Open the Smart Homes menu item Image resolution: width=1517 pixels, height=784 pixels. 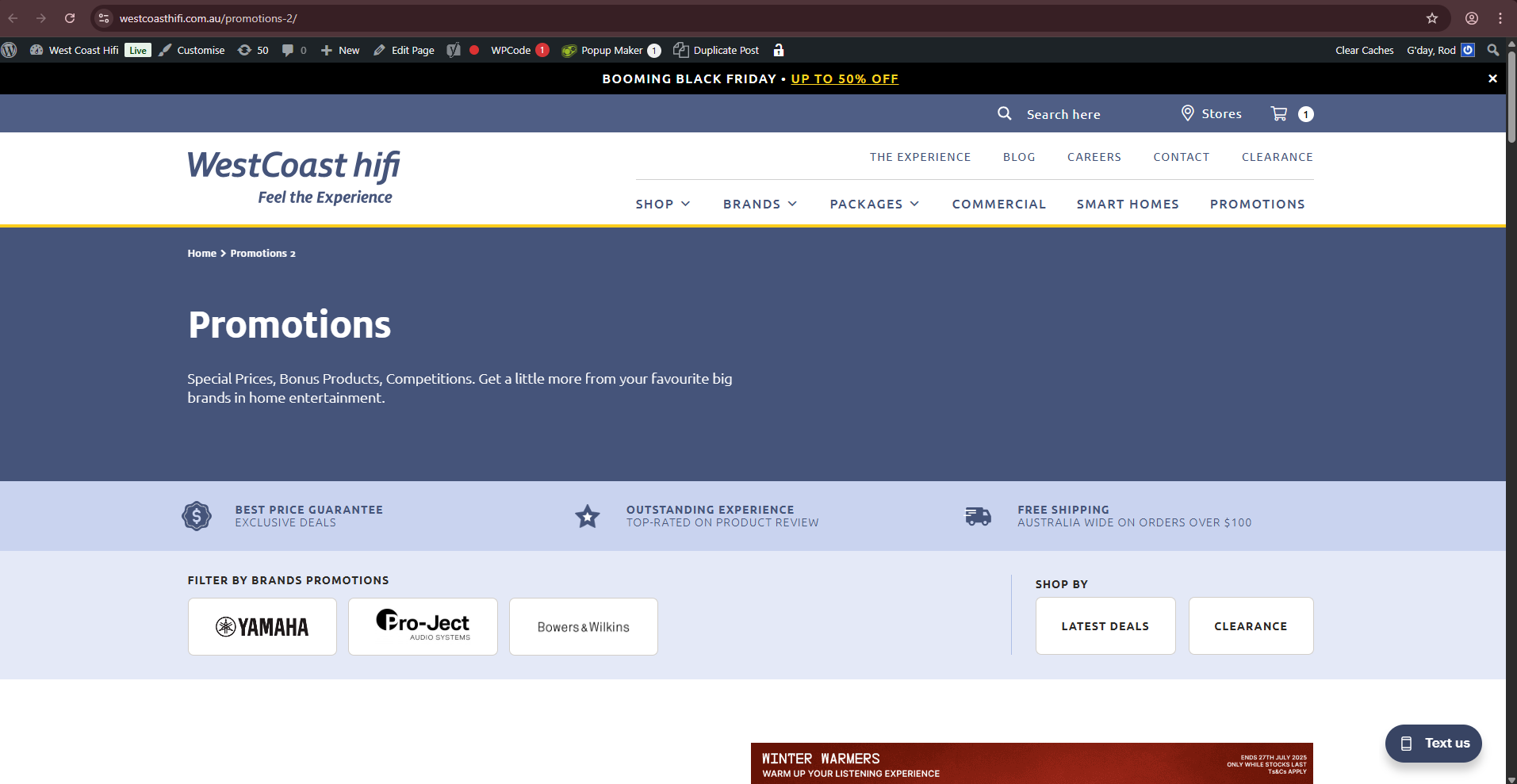(1127, 205)
